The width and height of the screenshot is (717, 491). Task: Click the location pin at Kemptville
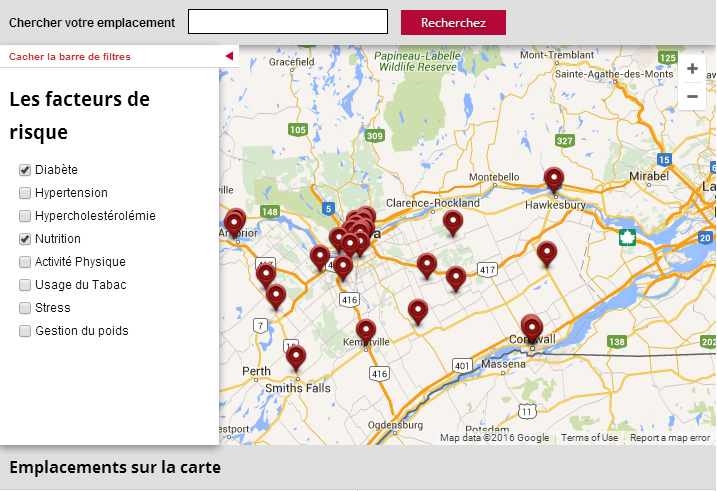(x=366, y=330)
